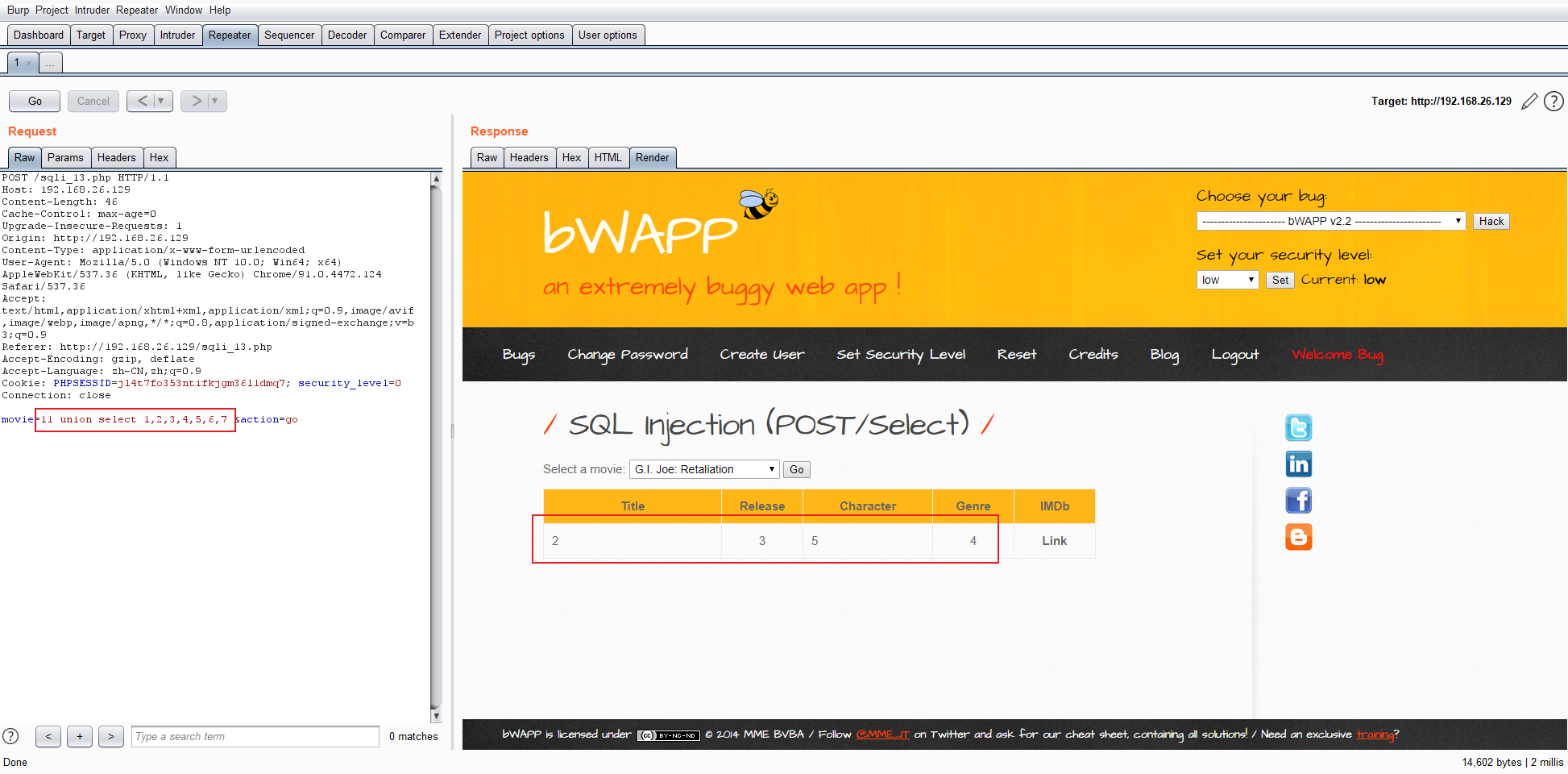Click the request pane scroll down arrow
The image size is (1568, 774).
point(436,716)
